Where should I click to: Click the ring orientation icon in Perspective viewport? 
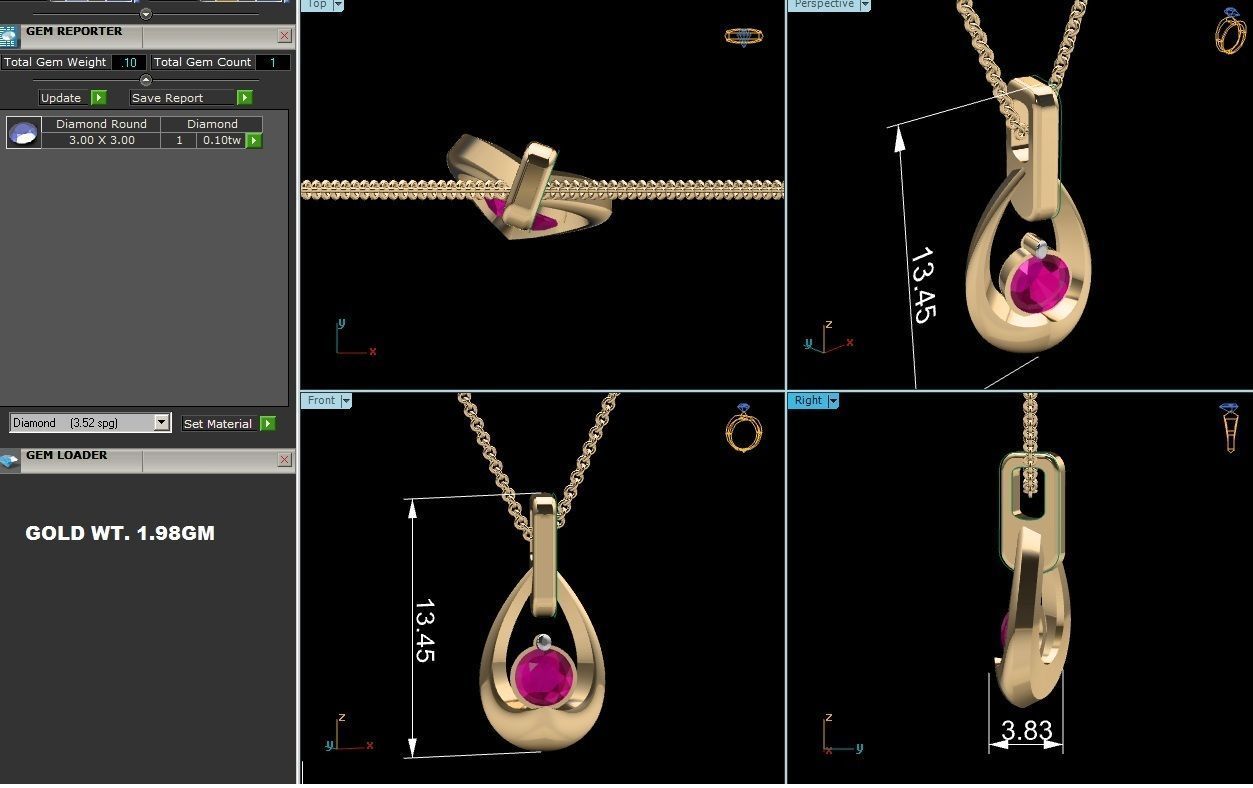click(1229, 31)
